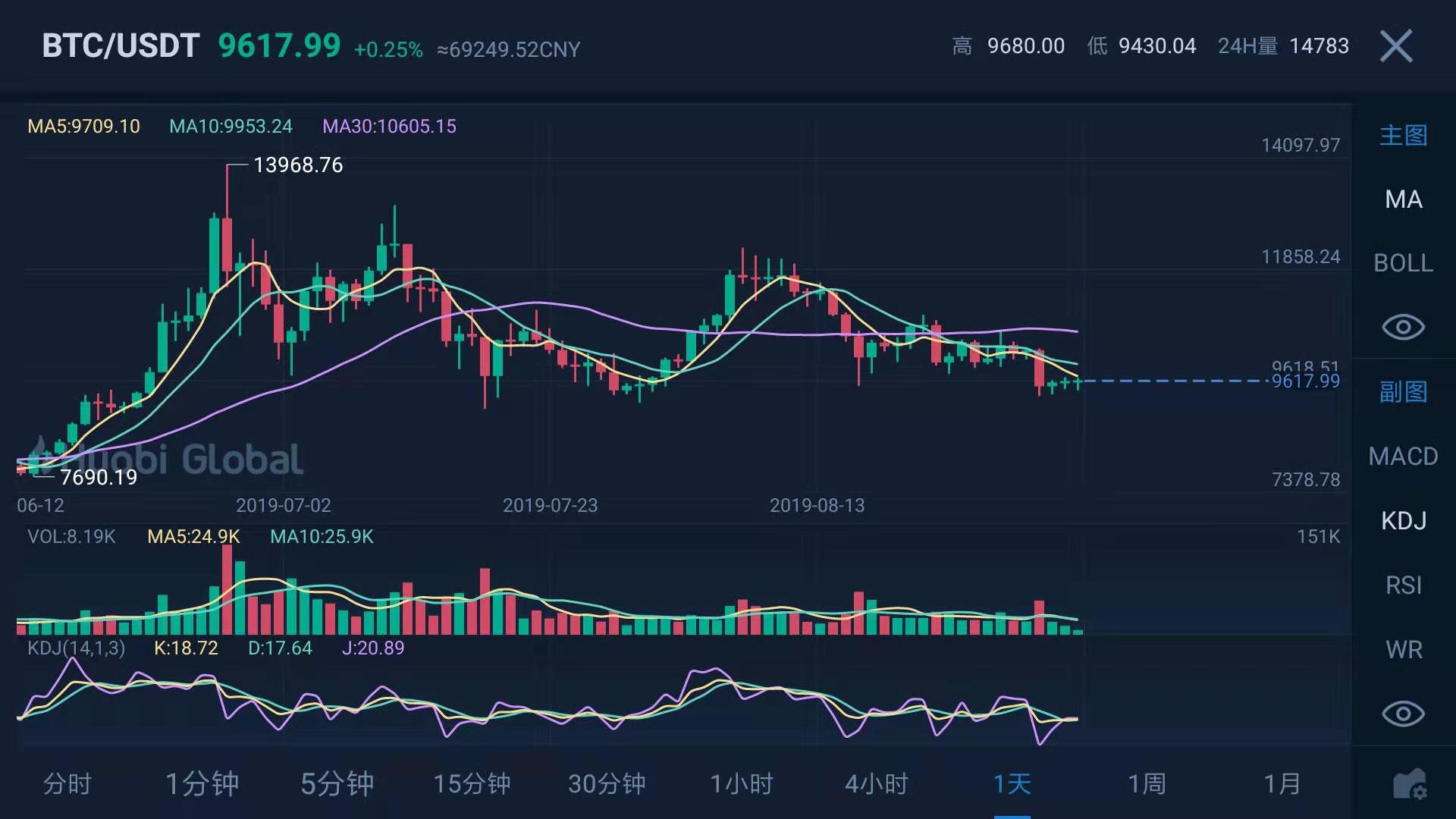Screen dimensions: 1456x819
Task: Close the chart with the X icon
Action: [x=1396, y=46]
